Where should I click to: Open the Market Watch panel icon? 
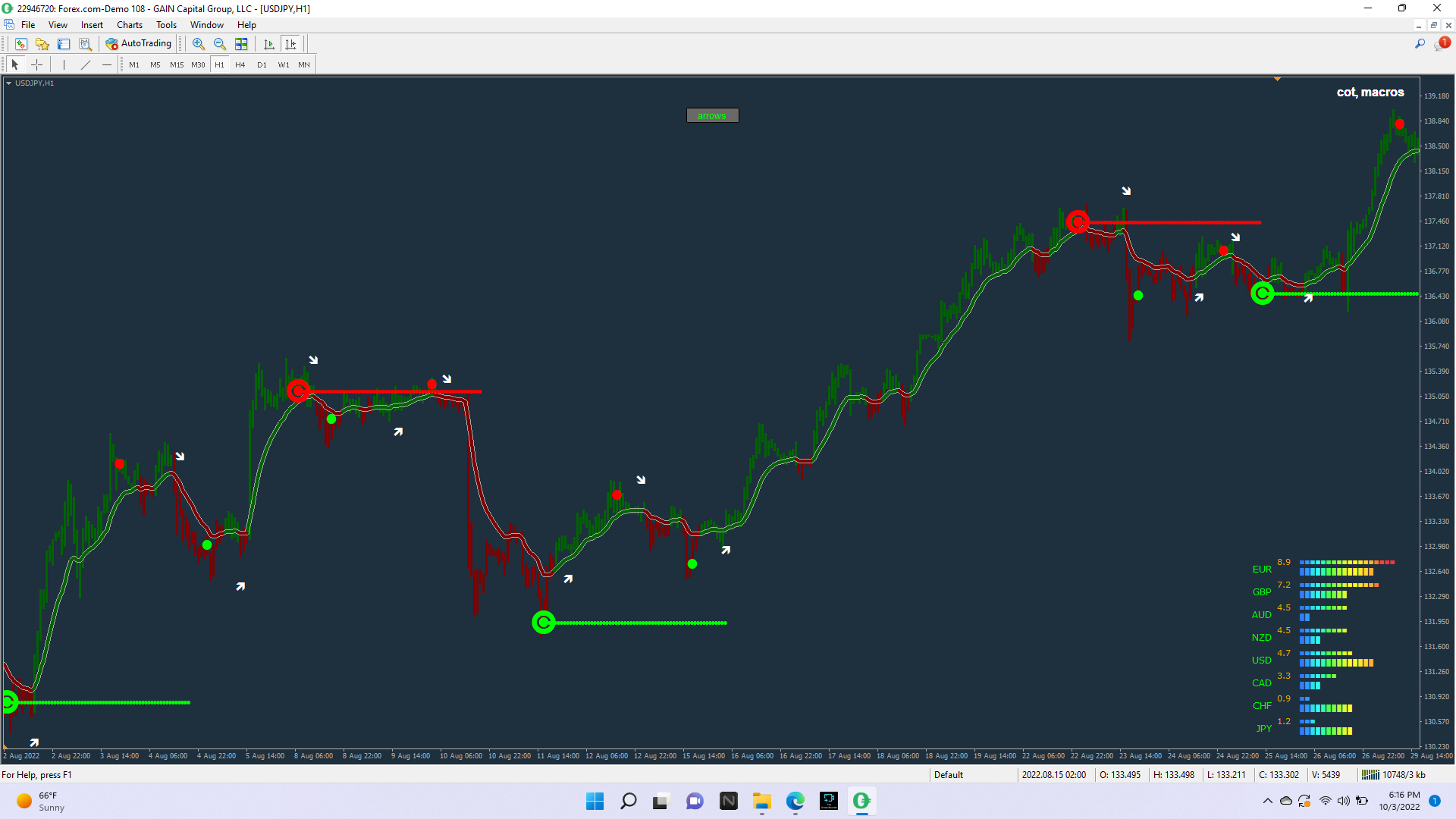coord(21,44)
